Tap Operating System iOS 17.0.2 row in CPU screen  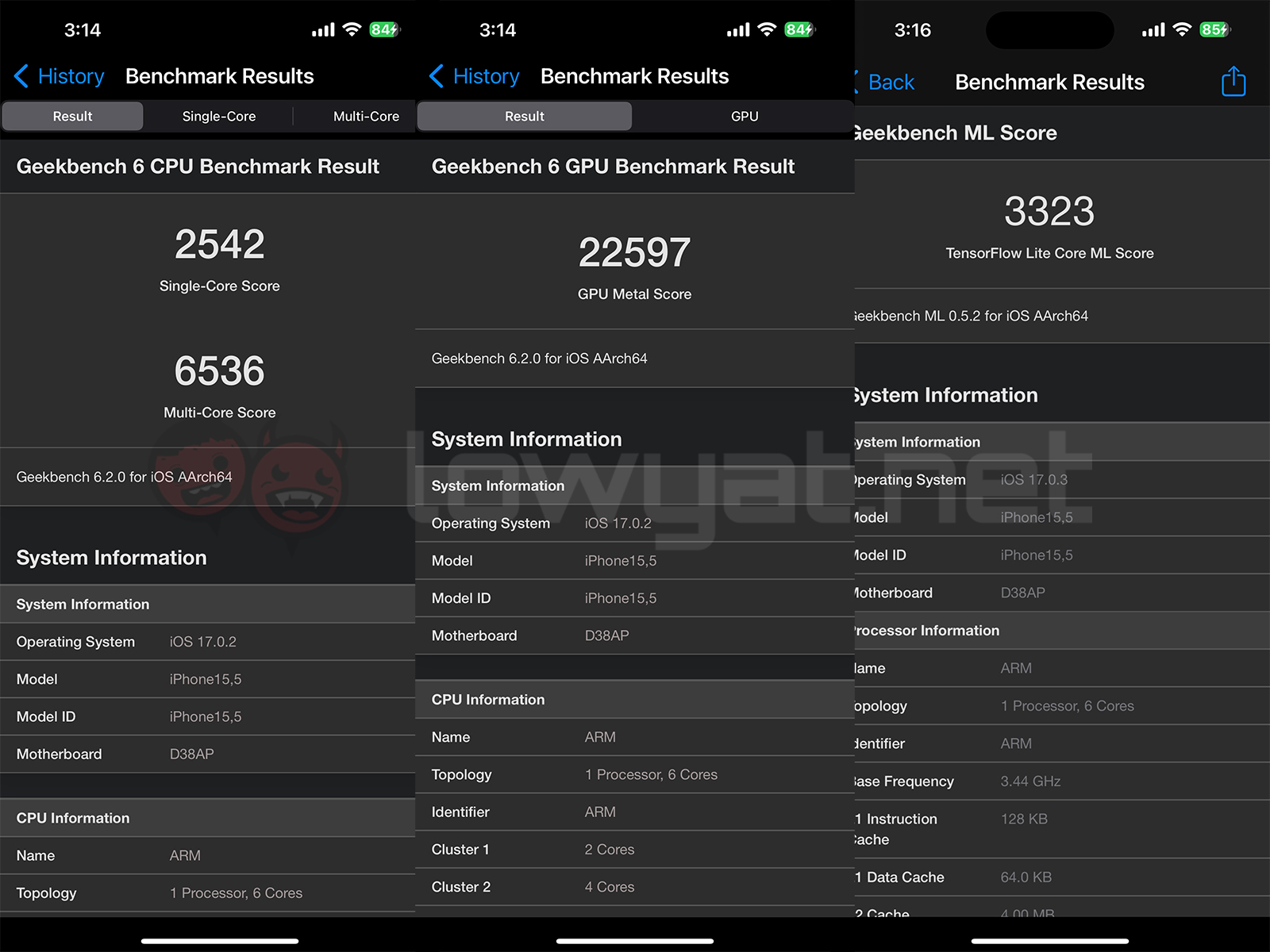click(x=207, y=642)
